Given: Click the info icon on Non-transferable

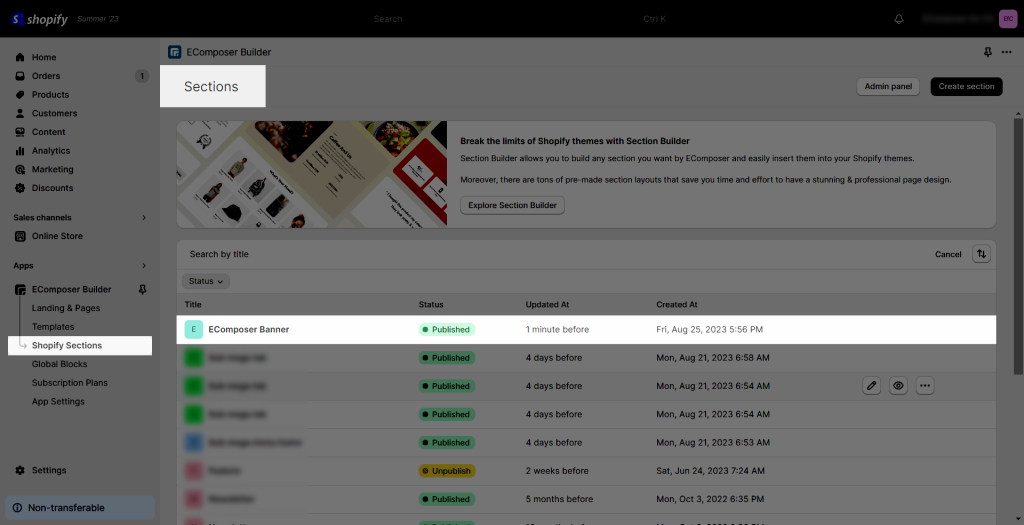Looking at the screenshot, I should [17, 508].
